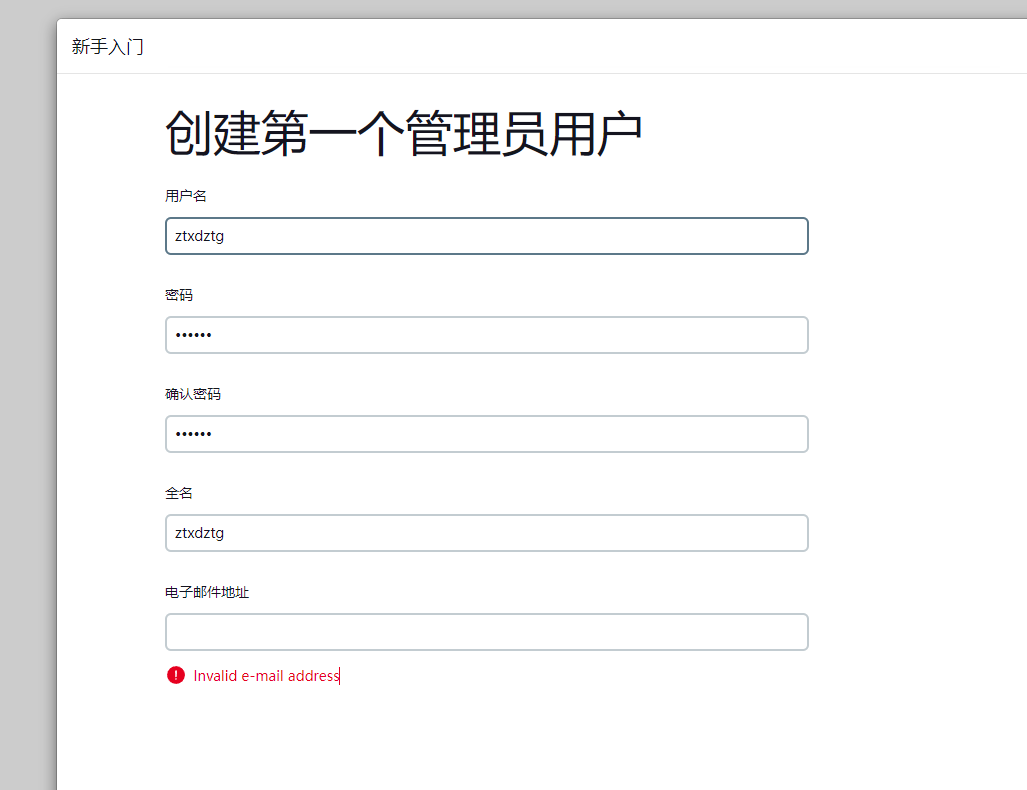Click empty header bar right of 新手入门
1027x790 pixels.
(583, 47)
